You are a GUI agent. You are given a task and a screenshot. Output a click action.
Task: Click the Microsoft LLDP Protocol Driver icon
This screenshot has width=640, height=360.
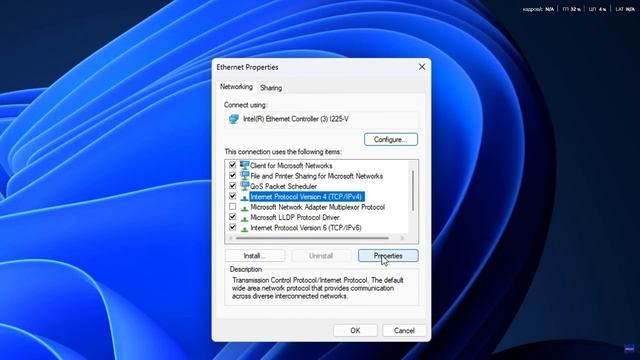(244, 218)
